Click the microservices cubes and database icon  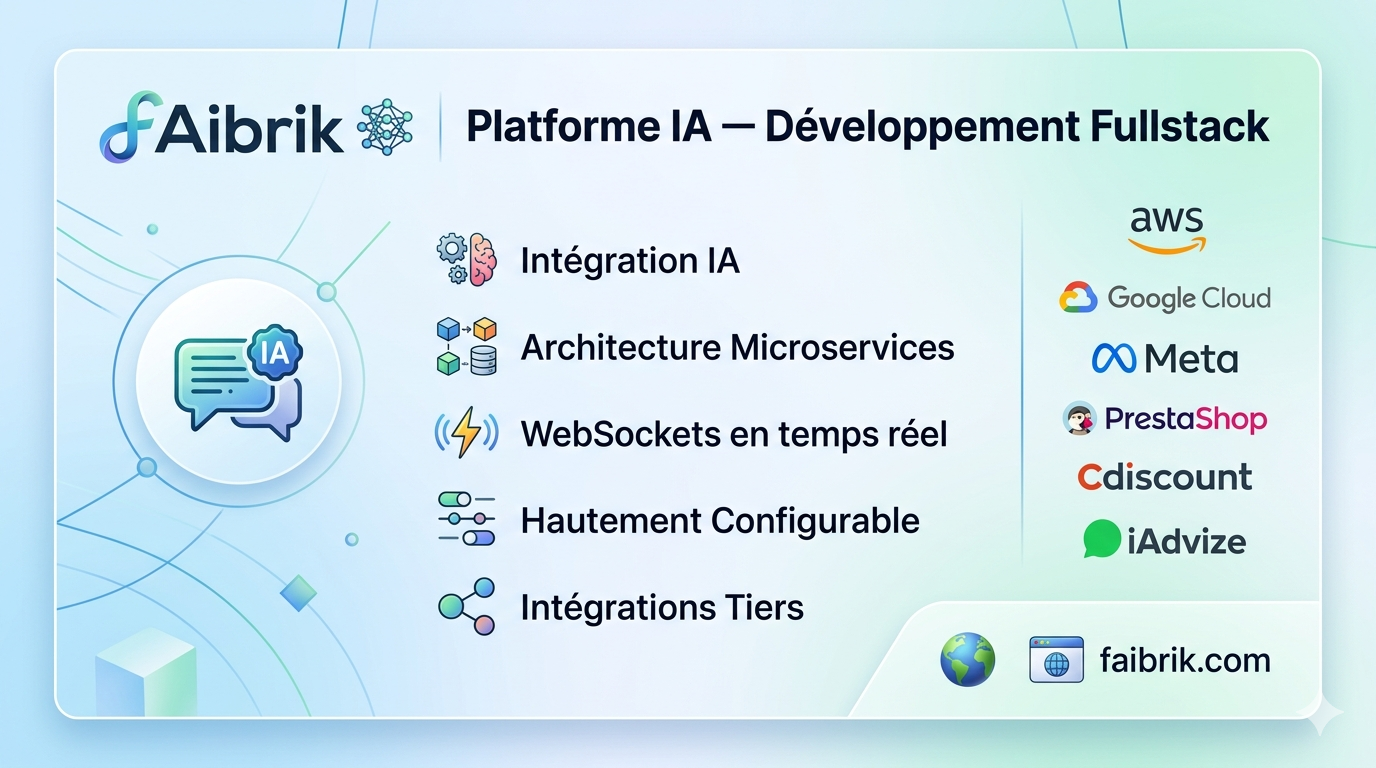point(467,346)
